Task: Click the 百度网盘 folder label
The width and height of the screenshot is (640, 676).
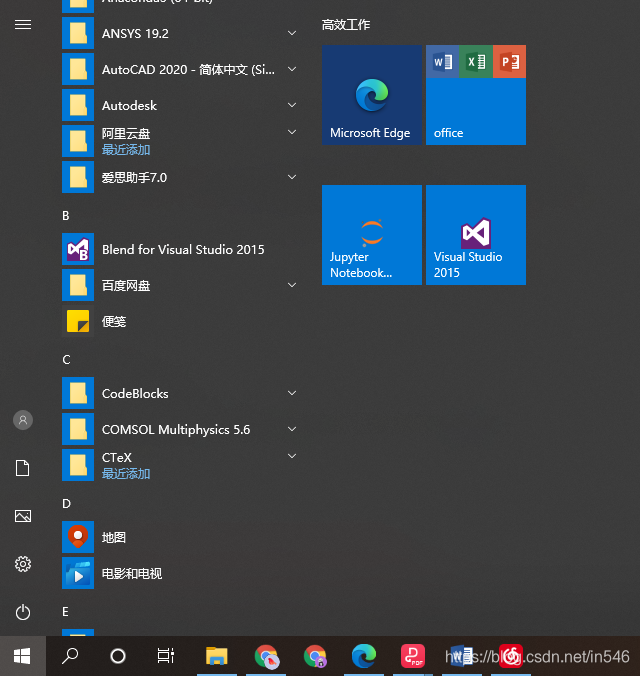Action: point(126,285)
